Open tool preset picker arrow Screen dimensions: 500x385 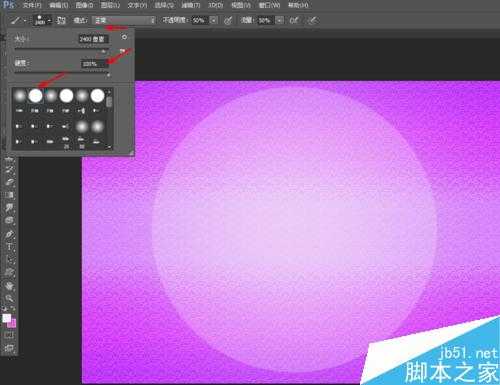(24, 21)
